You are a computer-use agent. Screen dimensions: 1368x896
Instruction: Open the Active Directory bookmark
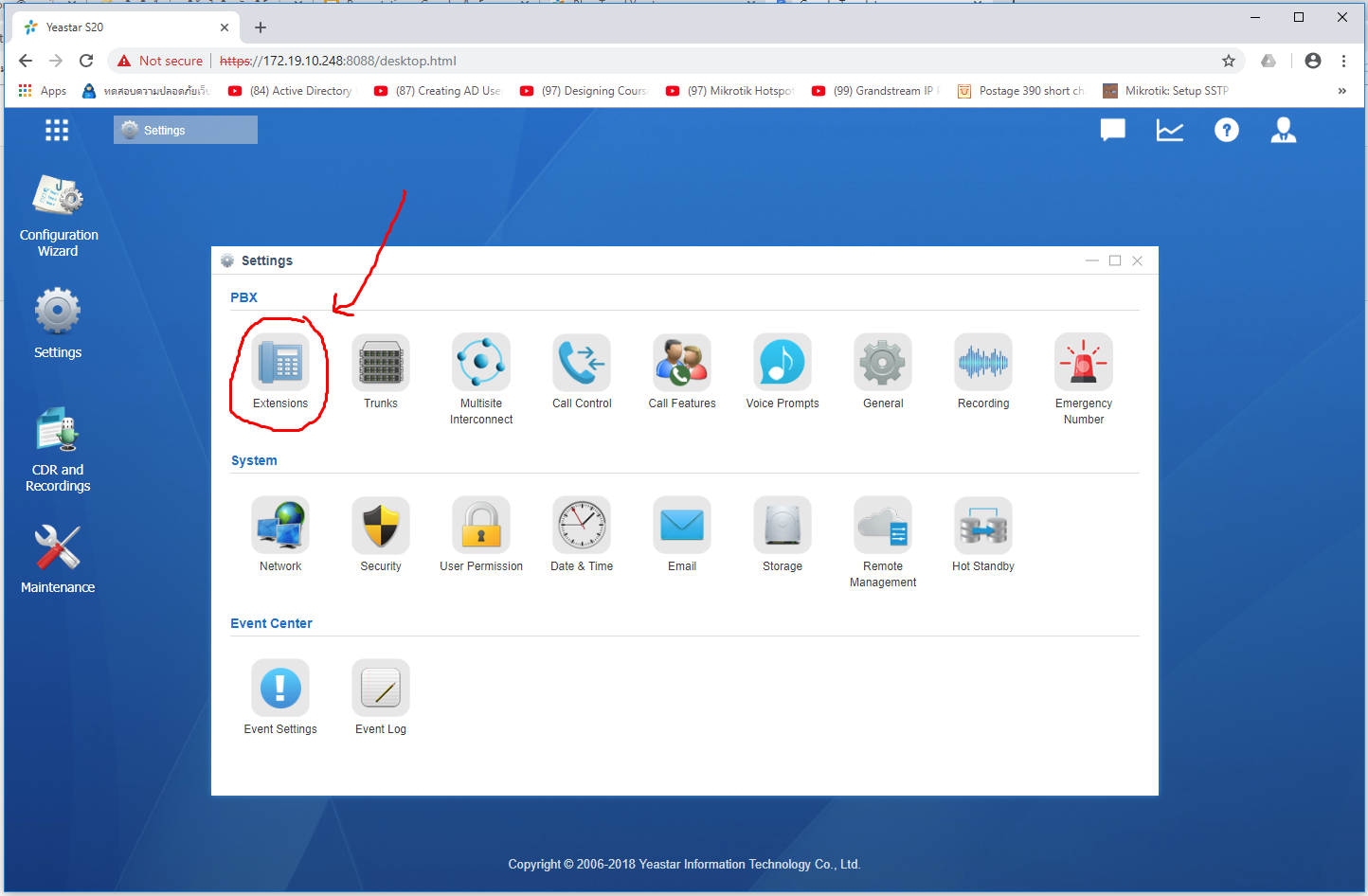pos(291,91)
